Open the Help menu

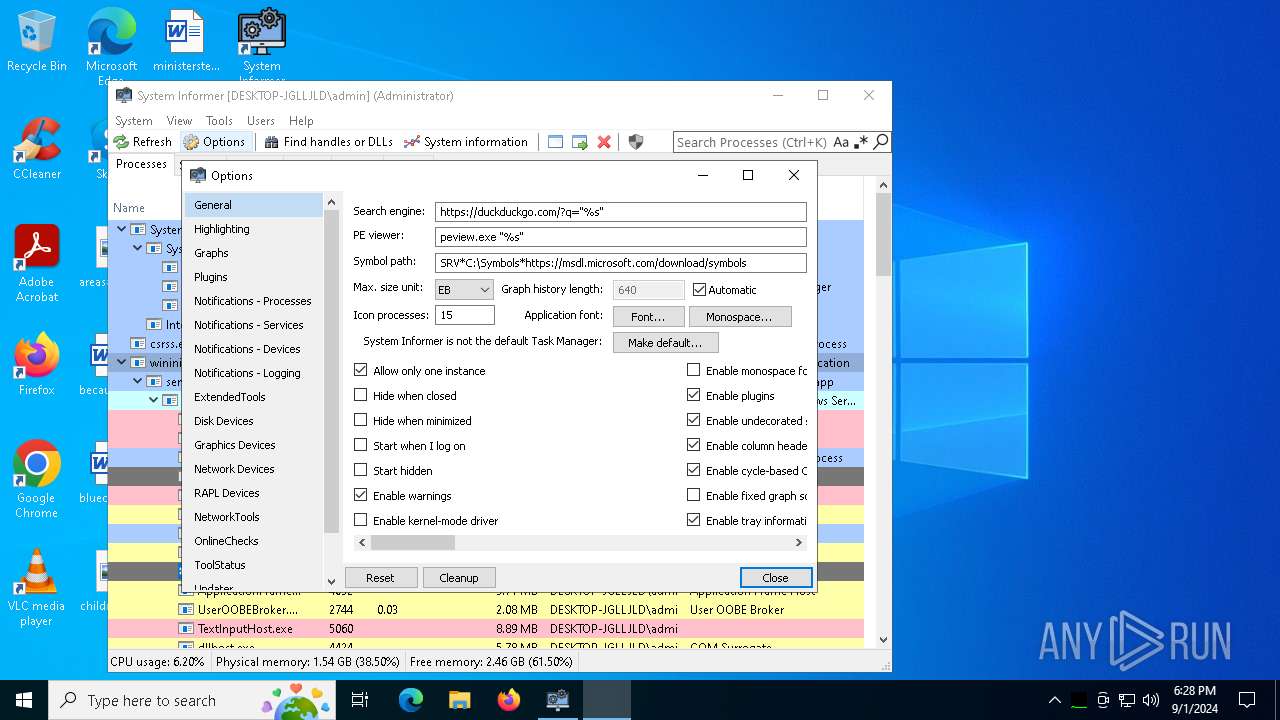[301, 120]
